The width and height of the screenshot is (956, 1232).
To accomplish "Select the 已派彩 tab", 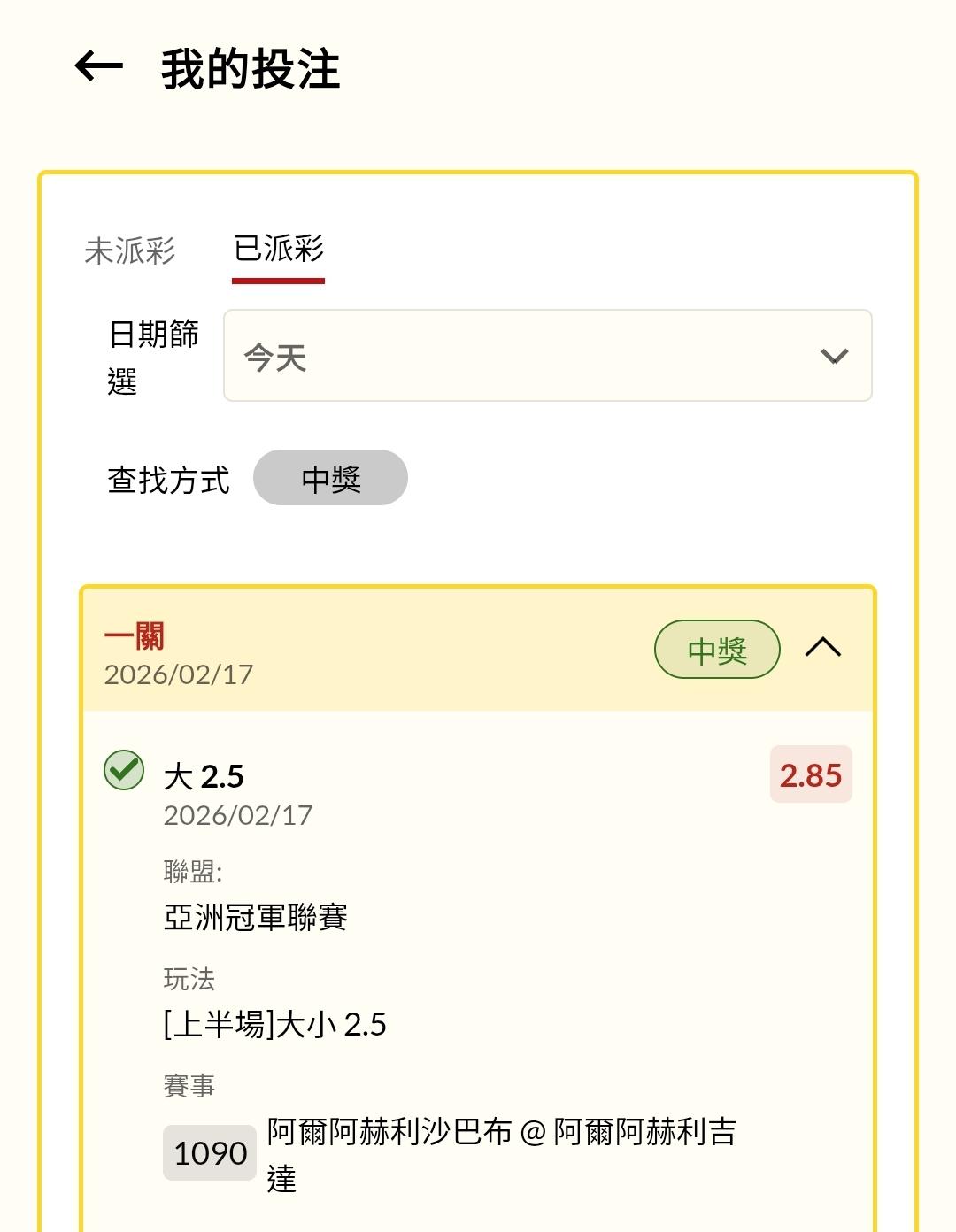I will point(279,249).
